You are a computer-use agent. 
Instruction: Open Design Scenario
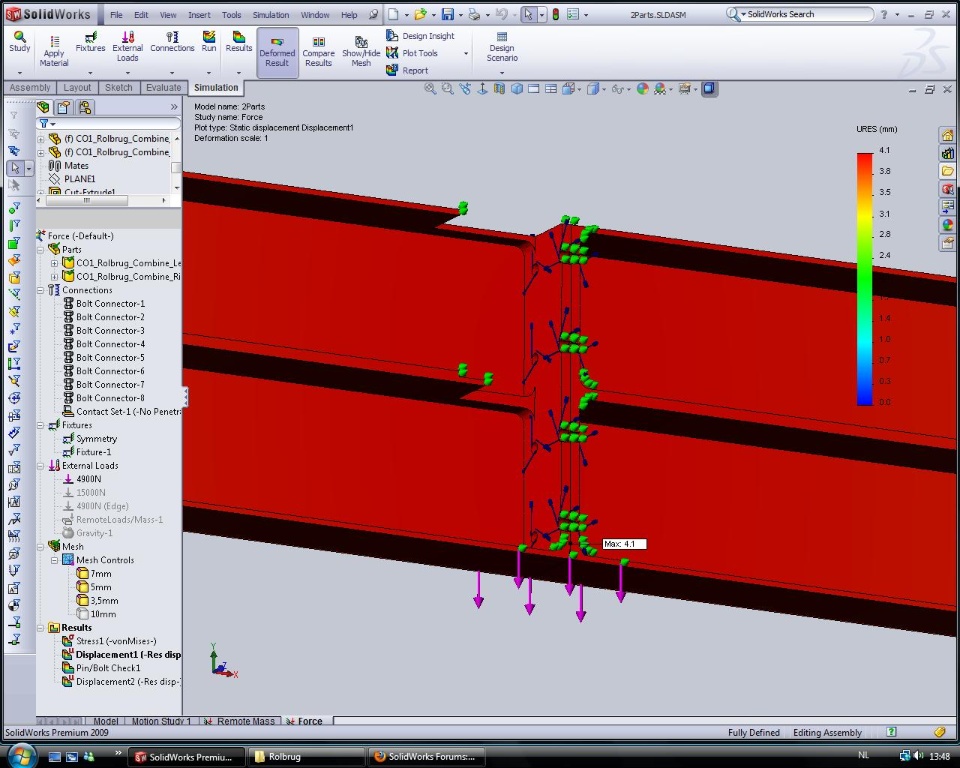pyautogui.click(x=502, y=48)
